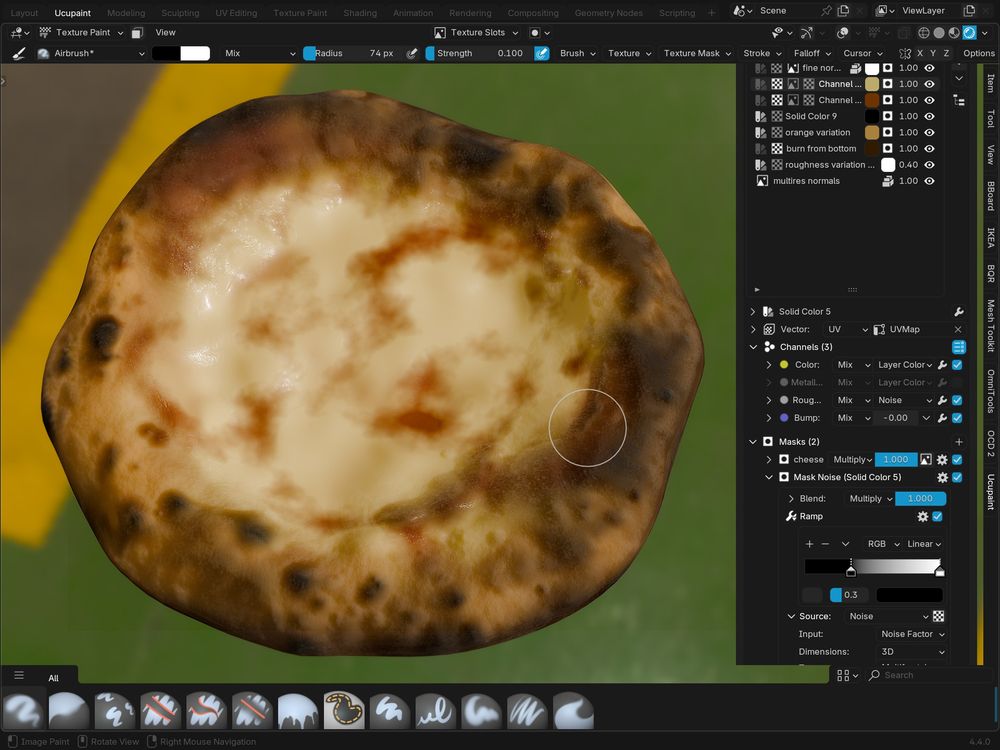Select the Mesh Toolkit sidebar tab

tap(990, 325)
